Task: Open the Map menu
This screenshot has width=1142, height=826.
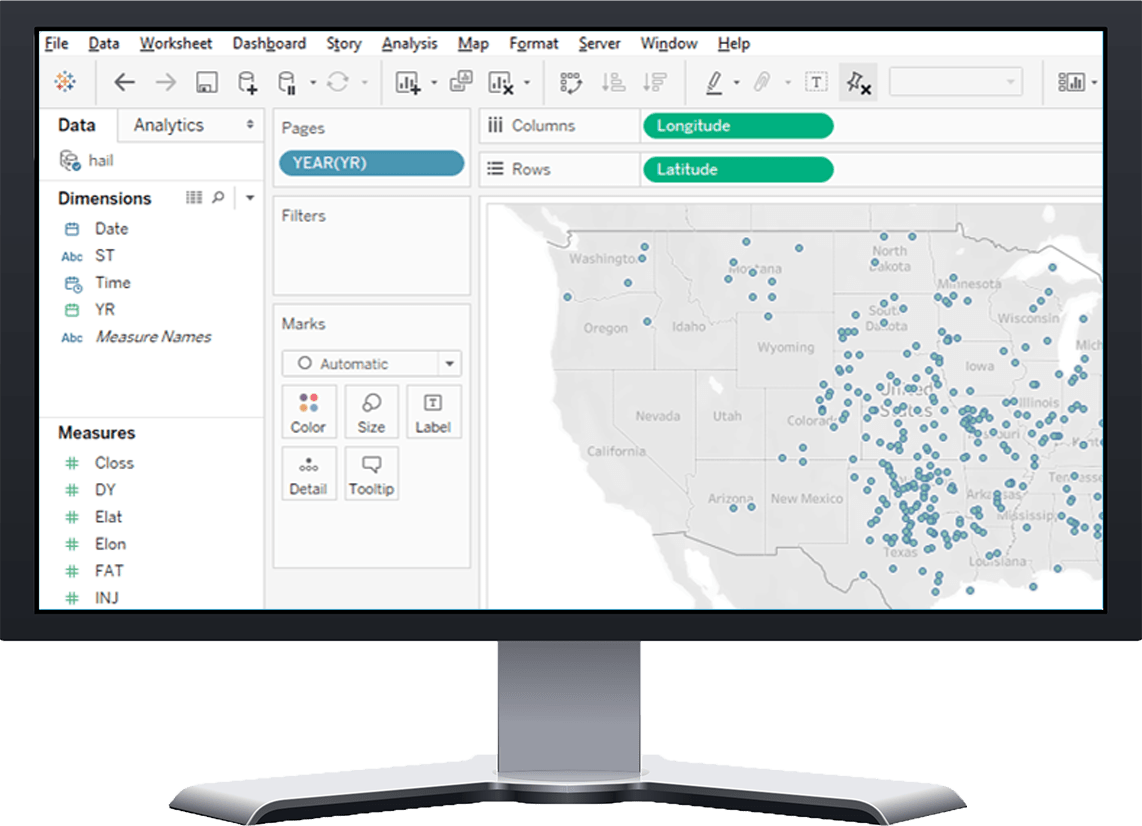Action: pos(473,43)
